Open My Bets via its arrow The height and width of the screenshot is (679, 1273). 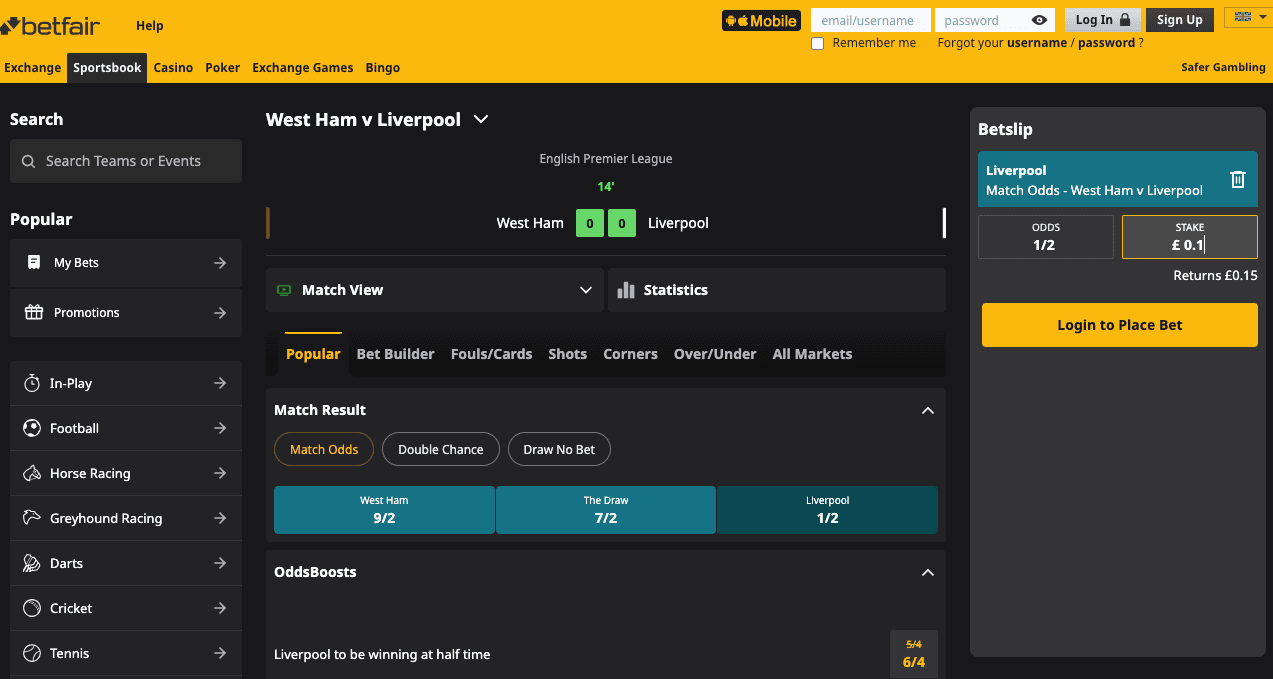(220, 262)
